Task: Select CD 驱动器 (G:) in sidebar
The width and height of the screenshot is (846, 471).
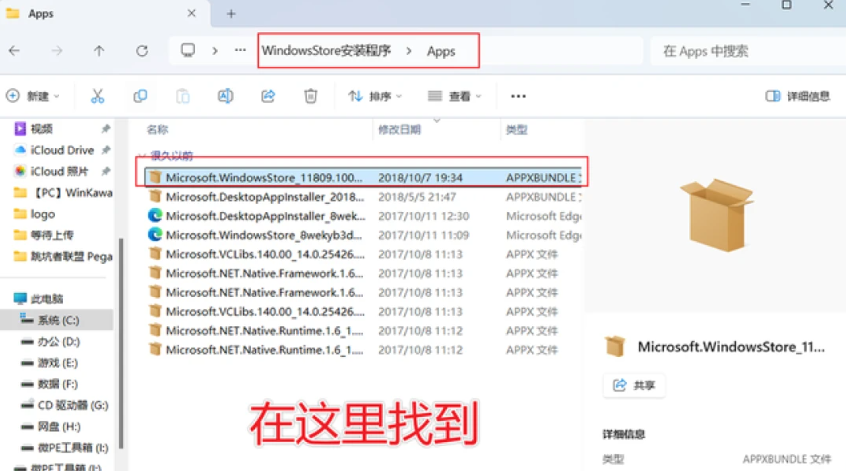Action: (x=64, y=405)
